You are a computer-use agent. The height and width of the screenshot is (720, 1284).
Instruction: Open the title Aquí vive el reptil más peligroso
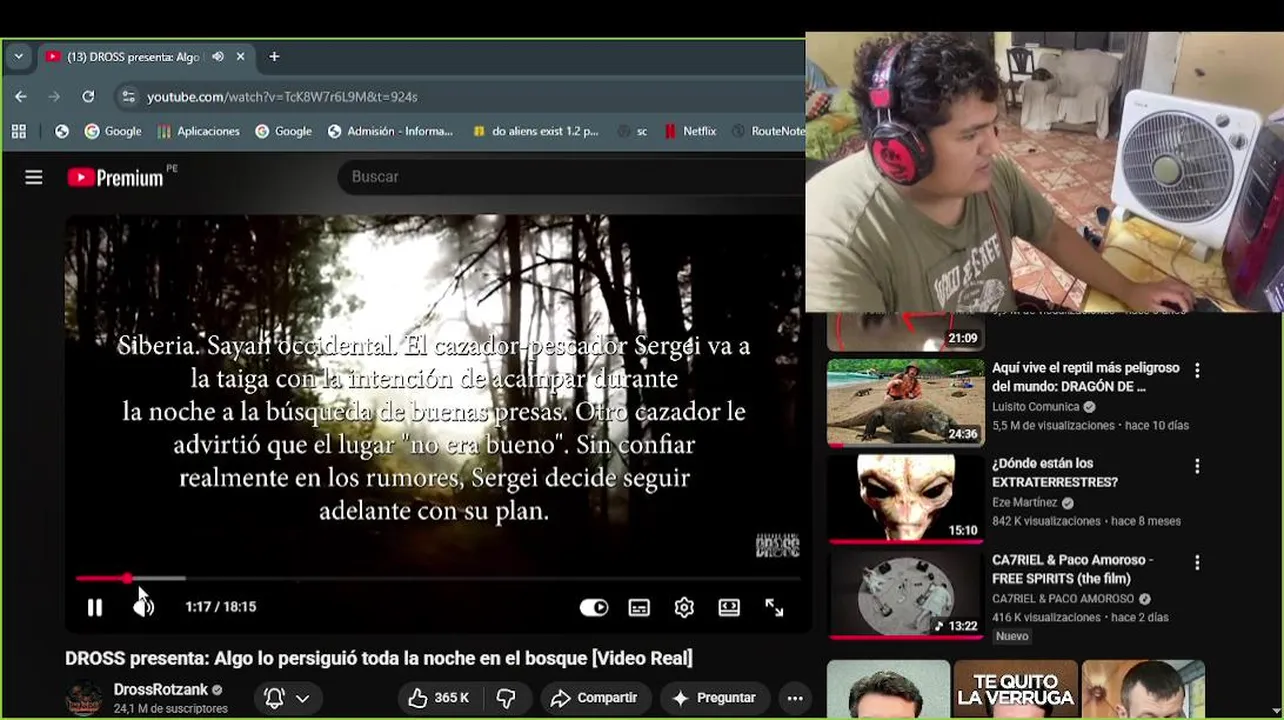(x=1086, y=377)
